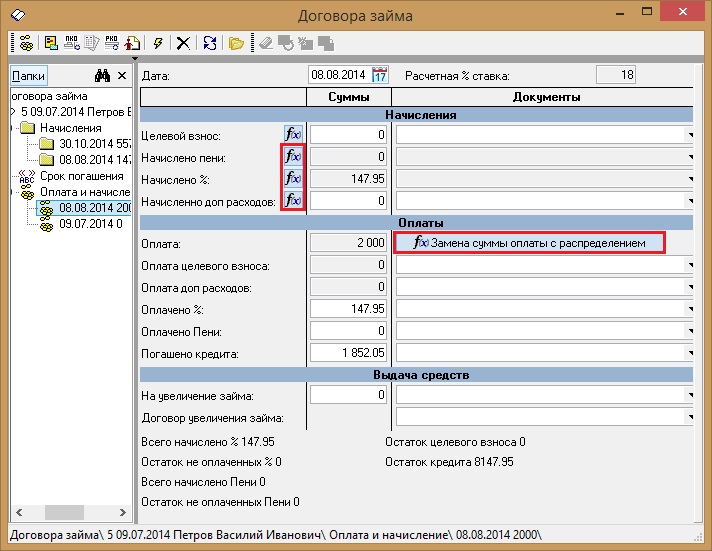Click the Остаток кредита 8147.95 text
Screen dimensions: 712x551
(449, 462)
